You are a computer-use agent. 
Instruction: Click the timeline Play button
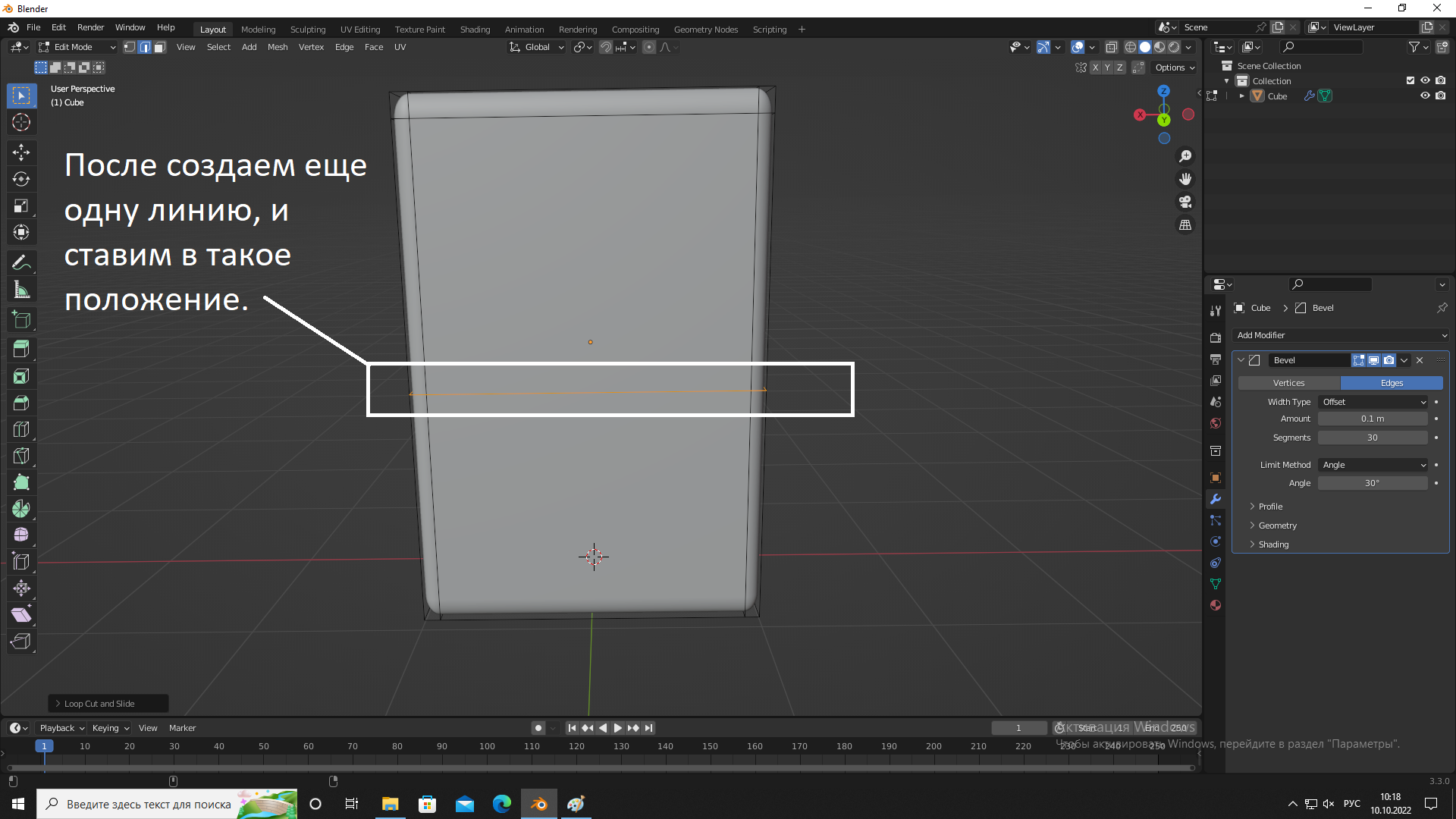617,728
